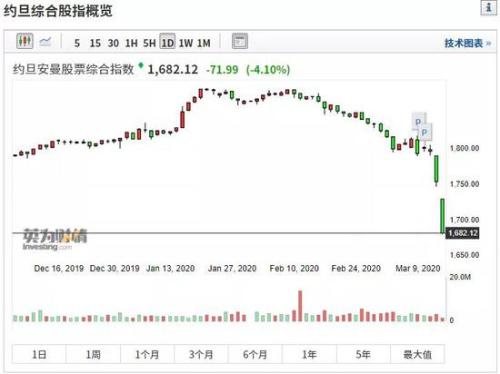Switch to the area line chart icon
This screenshot has height=374, width=500.
tap(45, 42)
